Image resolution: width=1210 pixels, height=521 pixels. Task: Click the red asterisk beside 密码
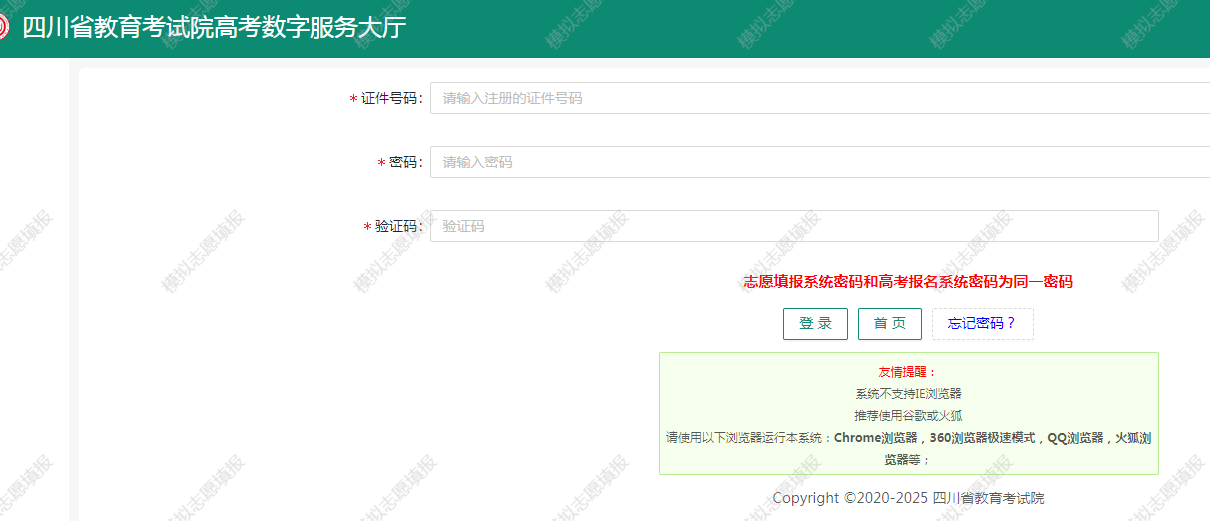coord(381,164)
